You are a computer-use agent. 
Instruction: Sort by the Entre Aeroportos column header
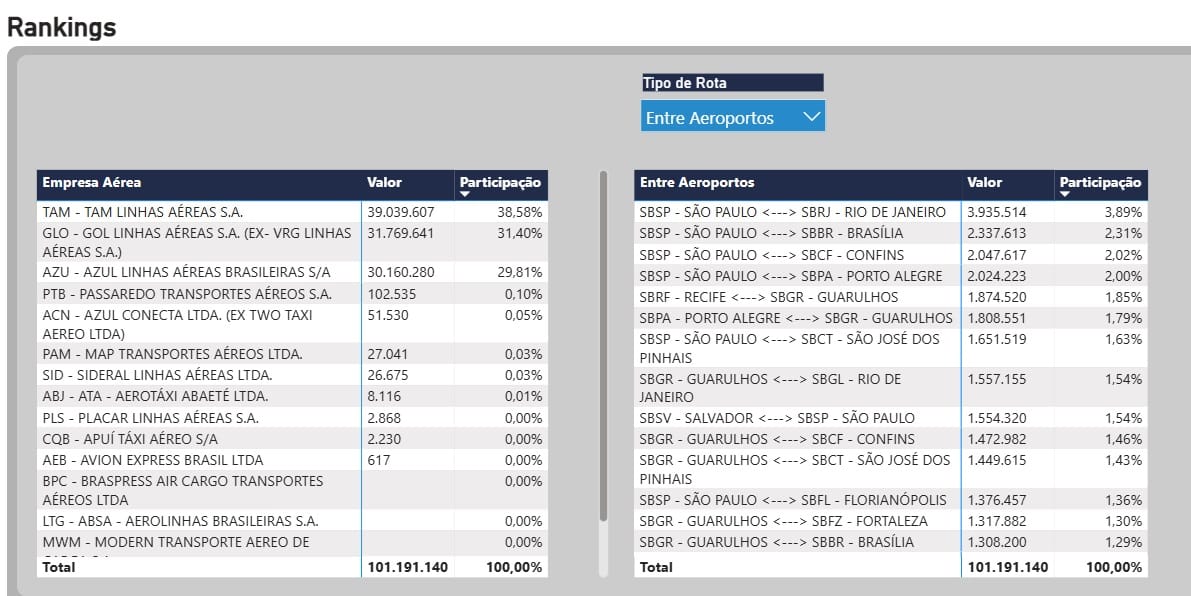pos(697,183)
